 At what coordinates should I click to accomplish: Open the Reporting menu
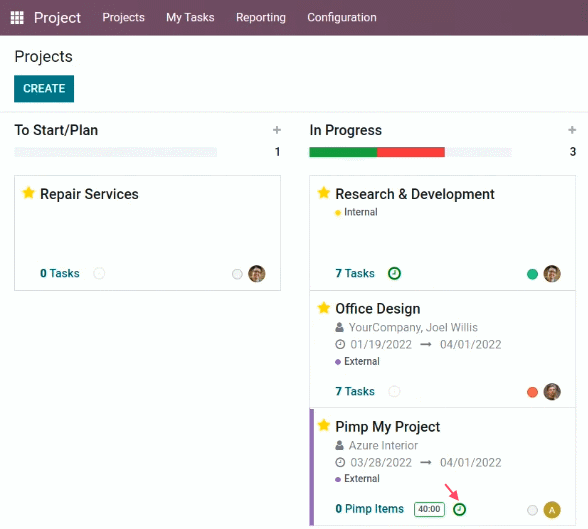[261, 18]
